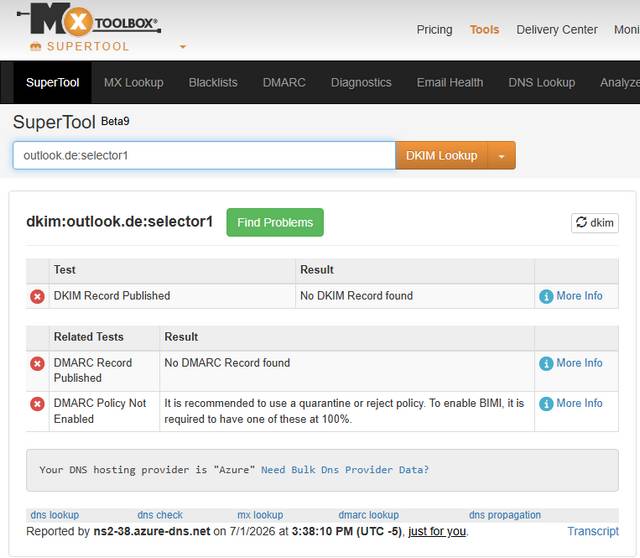
Task: Switch to the MX Lookup tab
Action: pos(133,82)
